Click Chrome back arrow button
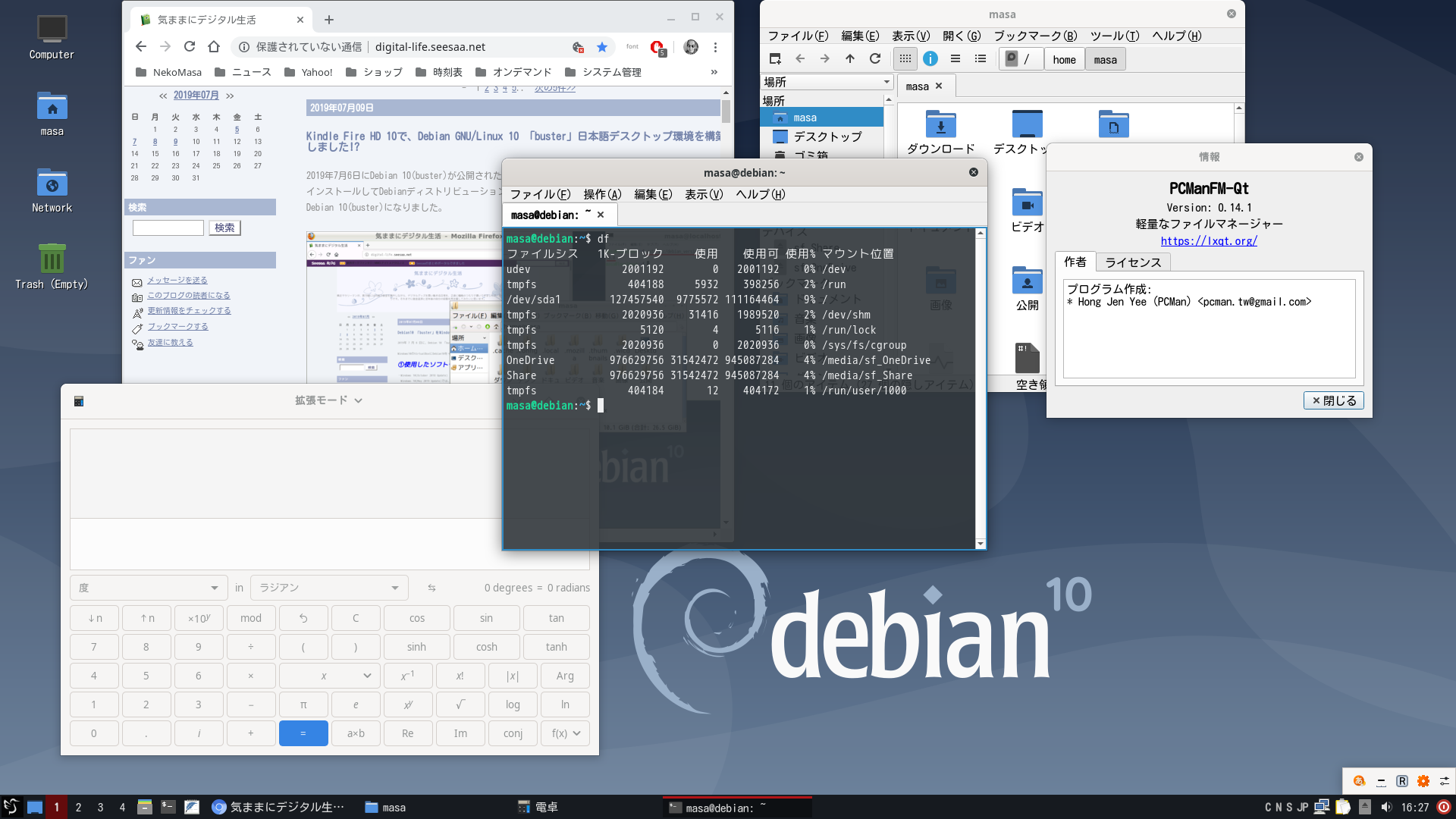The image size is (1456, 819). click(141, 47)
